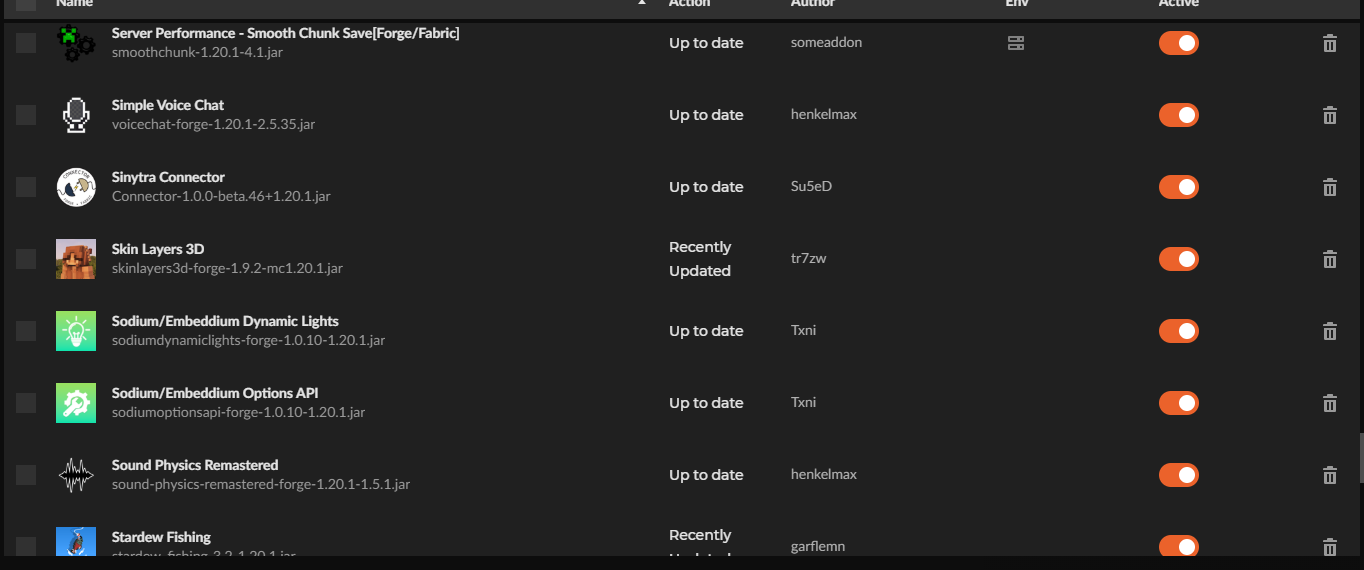Image resolution: width=1364 pixels, height=570 pixels.
Task: Click the Sodium/Embeddium Options API wrench icon
Action: point(76,403)
